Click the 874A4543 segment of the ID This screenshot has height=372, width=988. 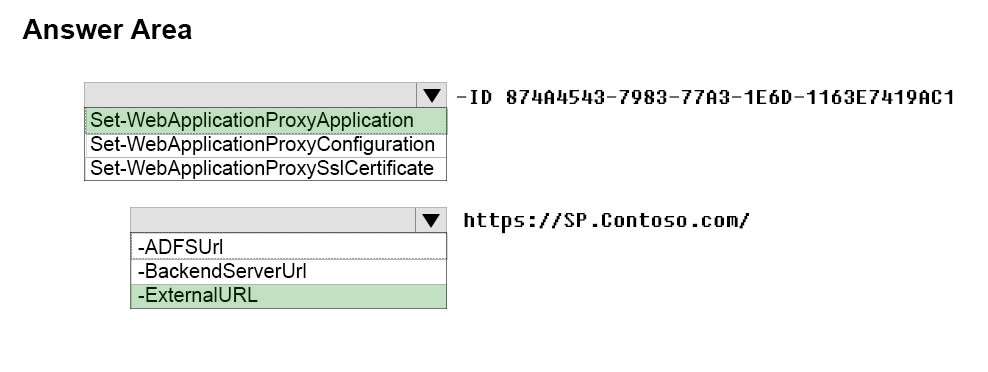click(x=553, y=97)
